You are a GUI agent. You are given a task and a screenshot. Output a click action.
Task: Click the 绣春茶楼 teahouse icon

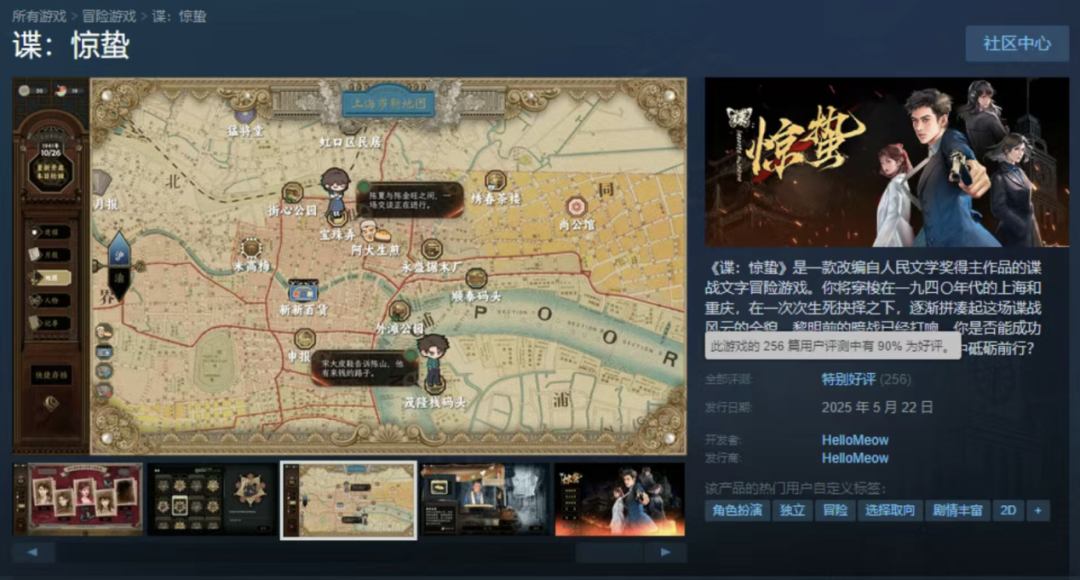(496, 181)
